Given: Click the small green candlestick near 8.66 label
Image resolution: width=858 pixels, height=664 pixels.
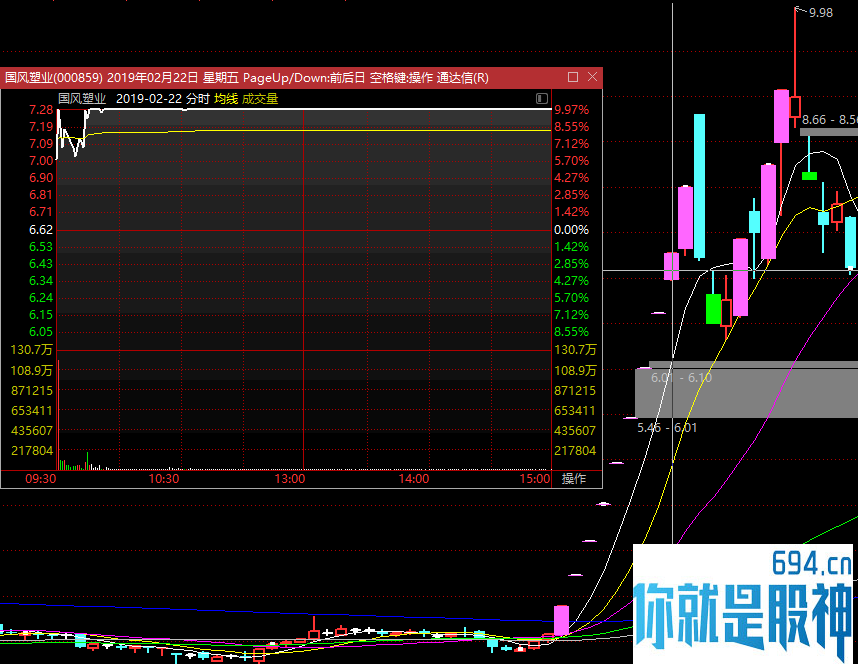Looking at the screenshot, I should pyautogui.click(x=809, y=176).
